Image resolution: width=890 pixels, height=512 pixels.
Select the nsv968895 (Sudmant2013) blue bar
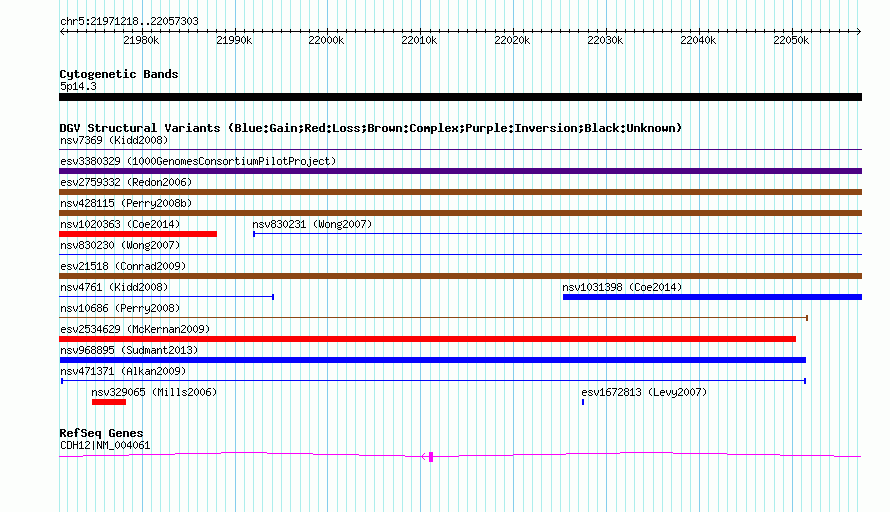pos(433,360)
